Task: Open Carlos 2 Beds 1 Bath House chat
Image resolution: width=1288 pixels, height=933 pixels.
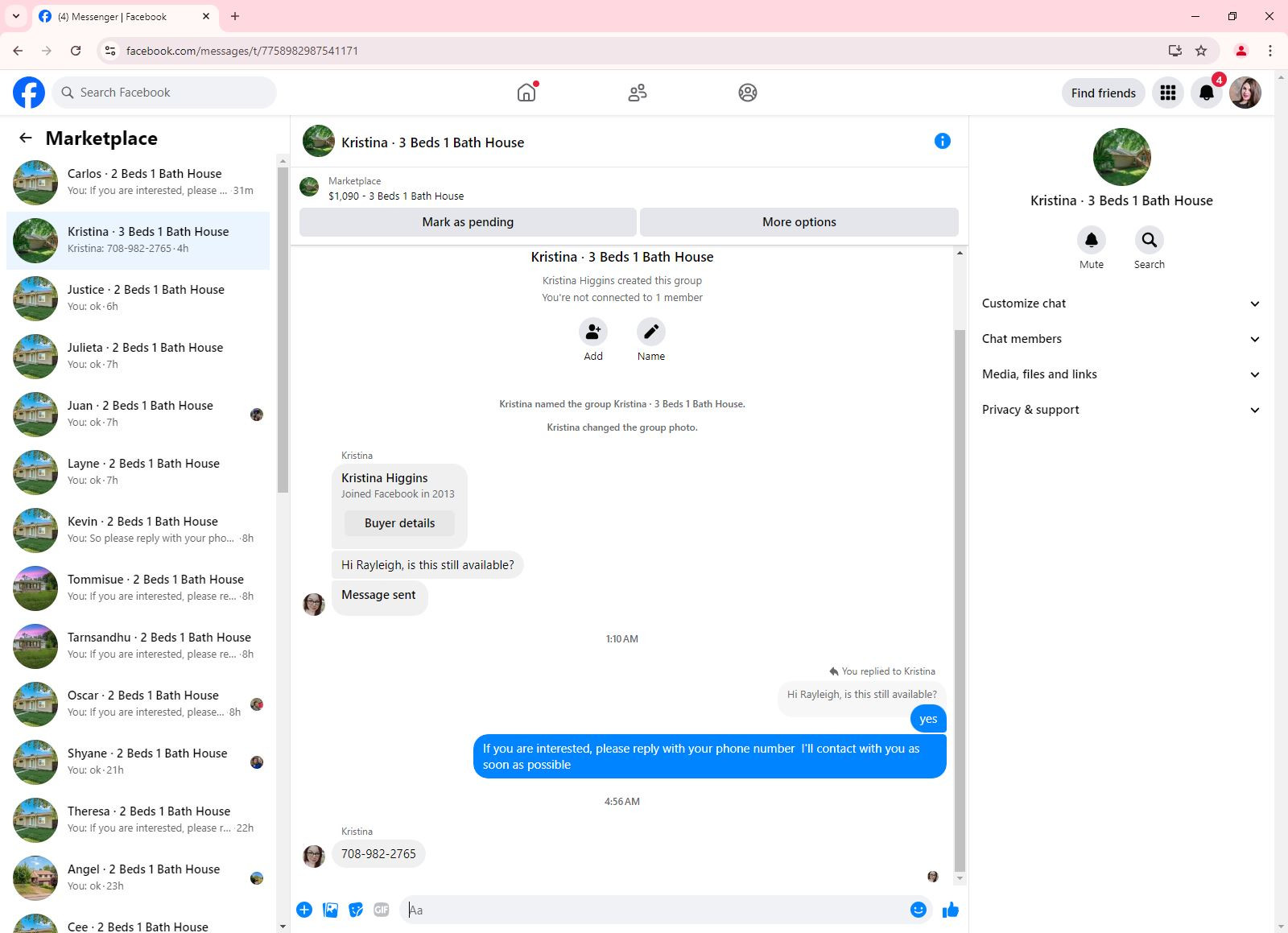Action: (x=138, y=183)
